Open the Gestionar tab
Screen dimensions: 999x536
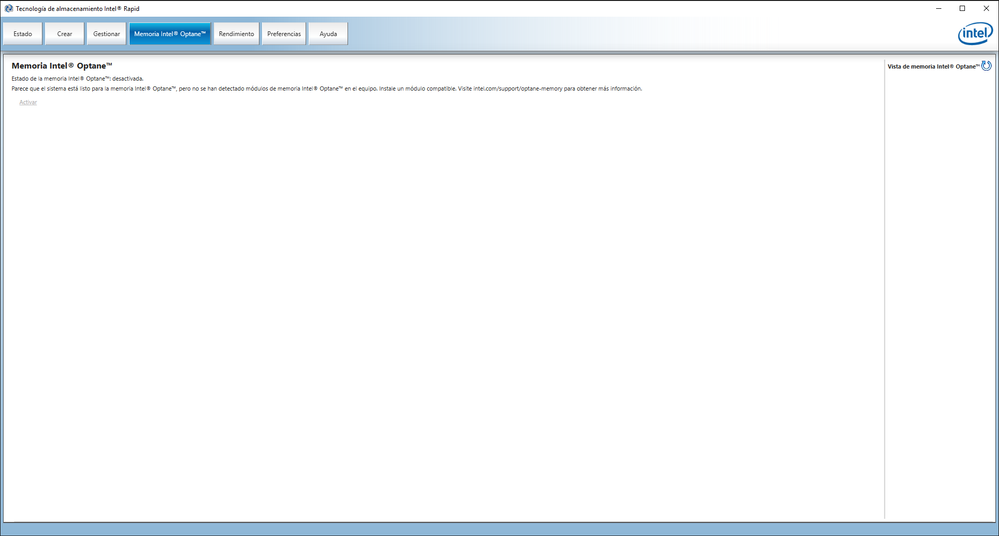point(106,34)
